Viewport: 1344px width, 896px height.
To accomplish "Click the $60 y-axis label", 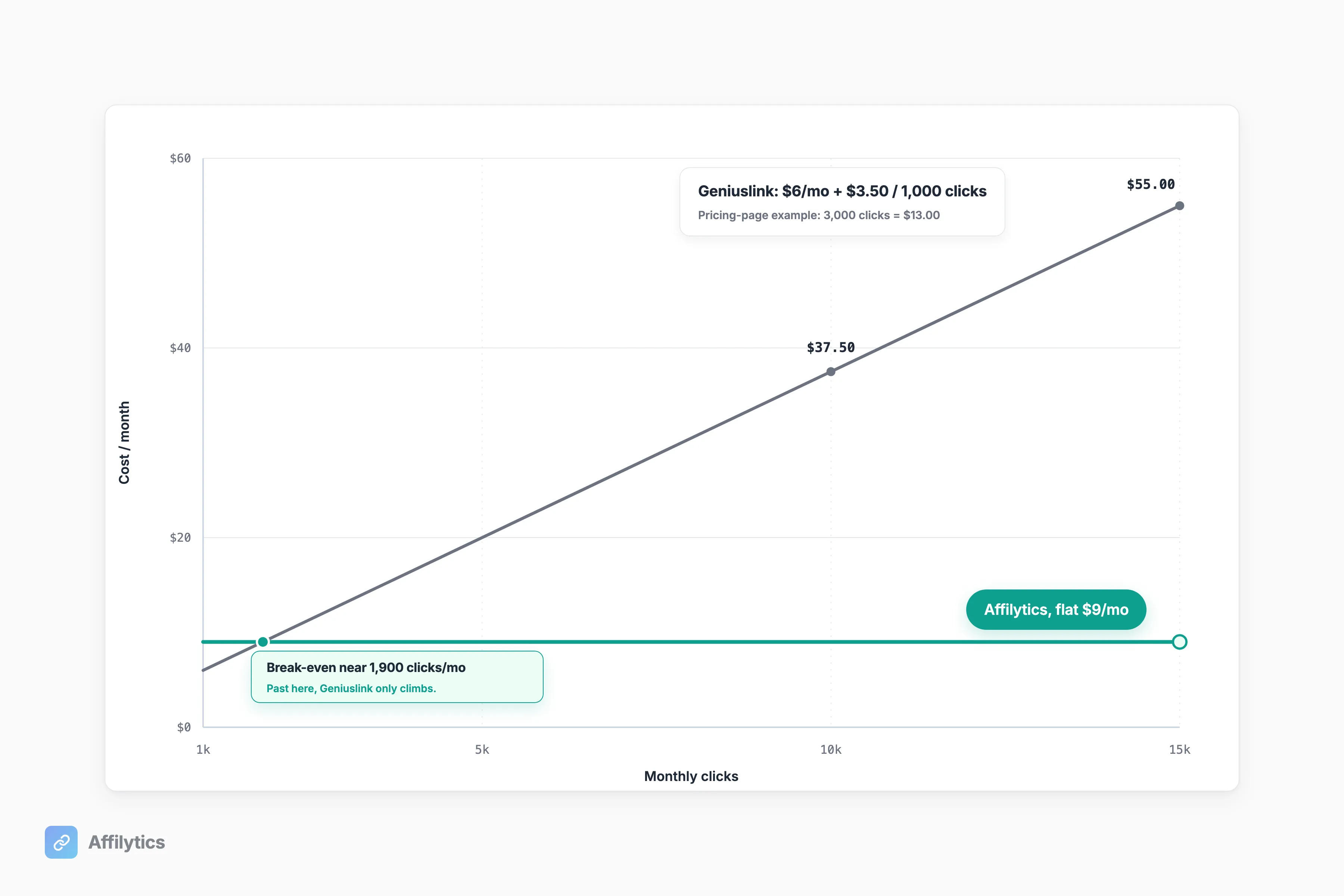I will (x=180, y=158).
